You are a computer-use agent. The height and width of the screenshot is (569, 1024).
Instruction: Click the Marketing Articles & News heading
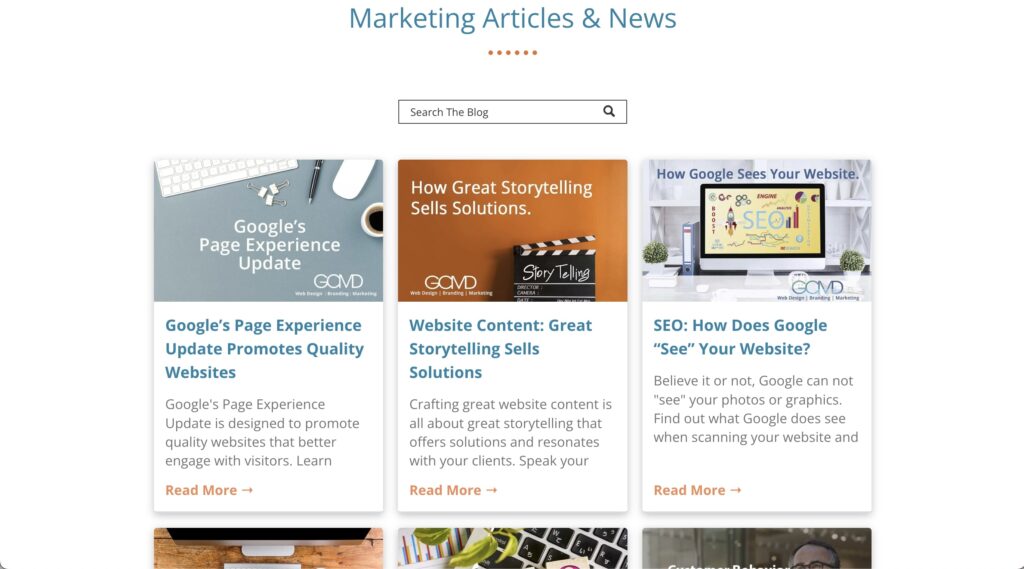(x=513, y=18)
